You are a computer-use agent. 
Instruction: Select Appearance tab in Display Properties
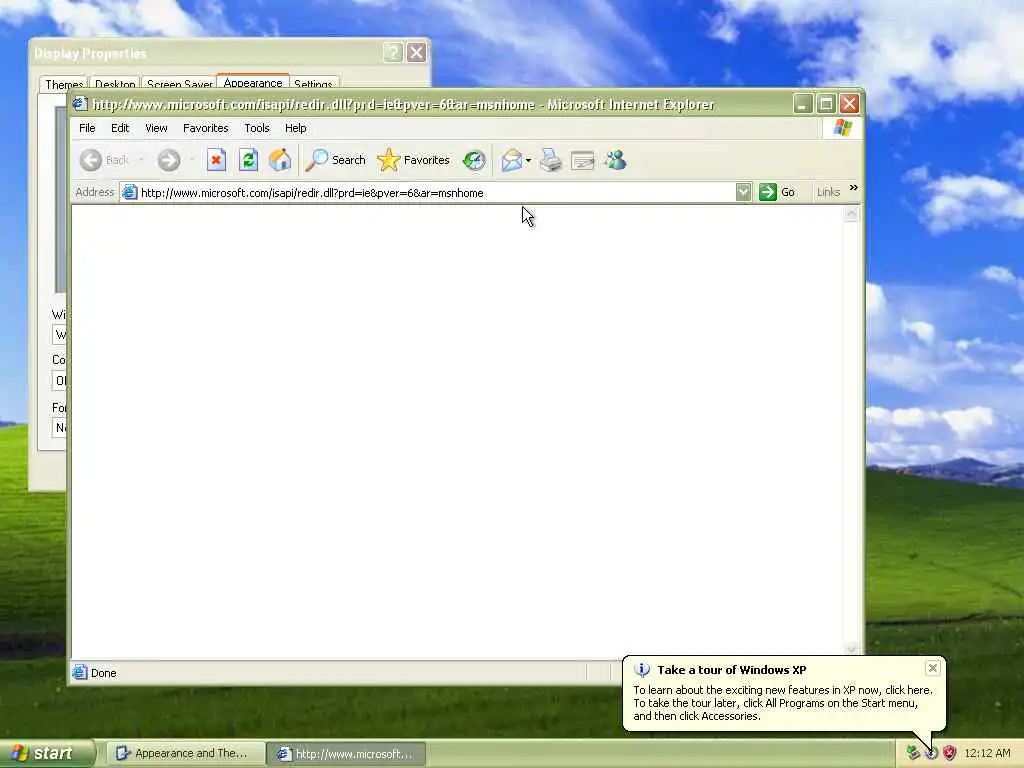pos(253,82)
